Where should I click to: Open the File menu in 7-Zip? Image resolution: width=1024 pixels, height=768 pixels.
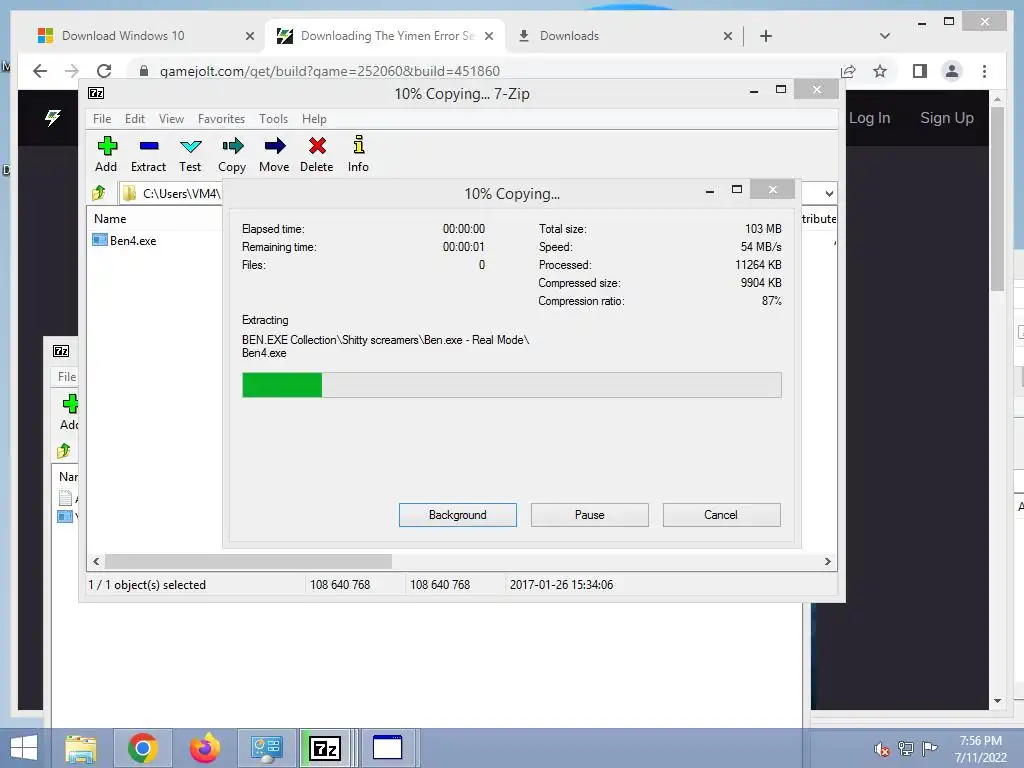[102, 119]
